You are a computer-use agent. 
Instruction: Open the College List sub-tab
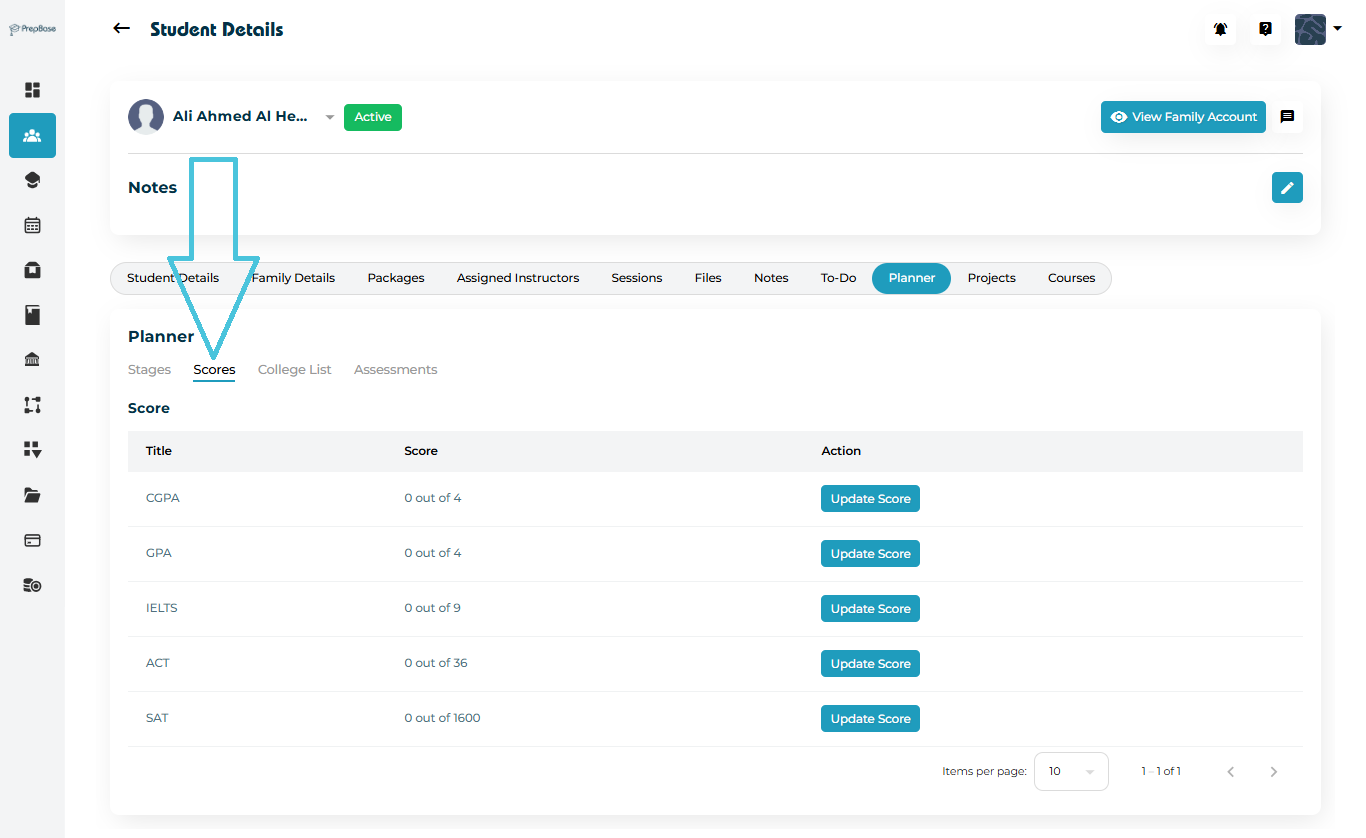tap(294, 370)
